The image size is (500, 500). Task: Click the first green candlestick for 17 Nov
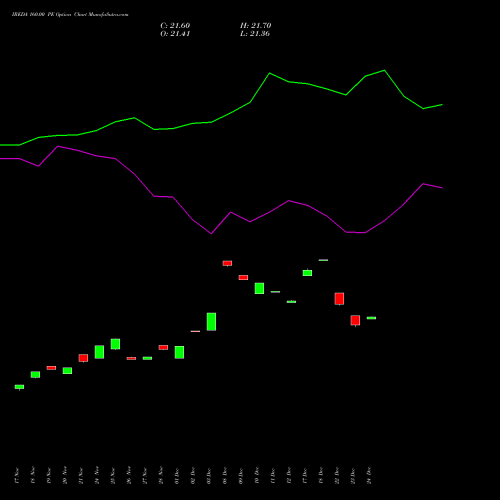(x=19, y=387)
